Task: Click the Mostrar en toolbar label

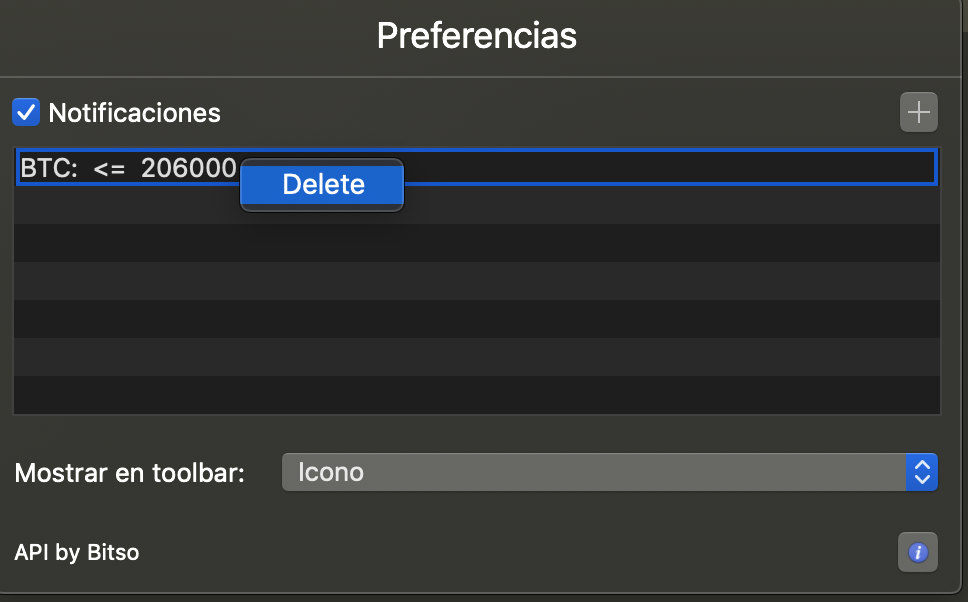Action: [130, 472]
